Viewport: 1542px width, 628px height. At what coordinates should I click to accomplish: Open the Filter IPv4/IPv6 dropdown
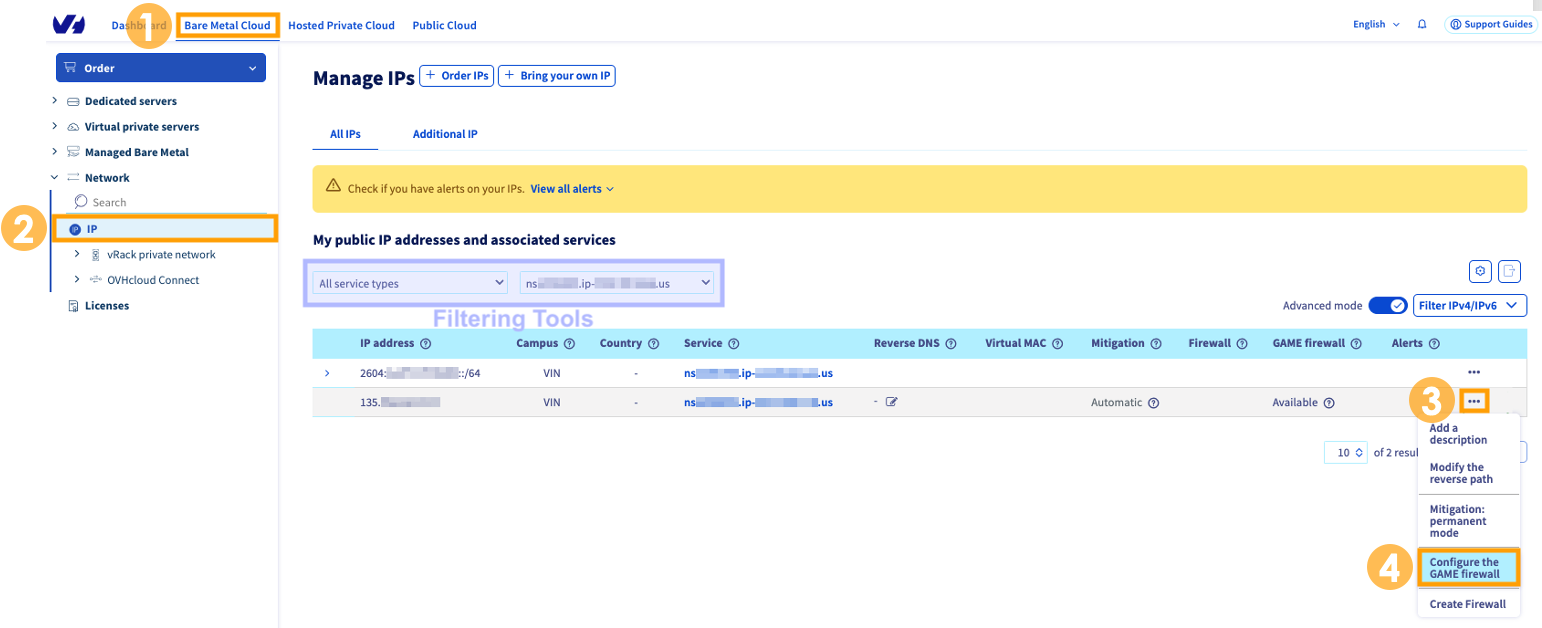(x=1469, y=305)
